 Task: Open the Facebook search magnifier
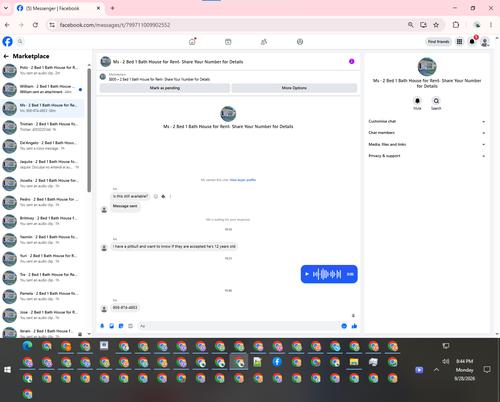(x=20, y=42)
